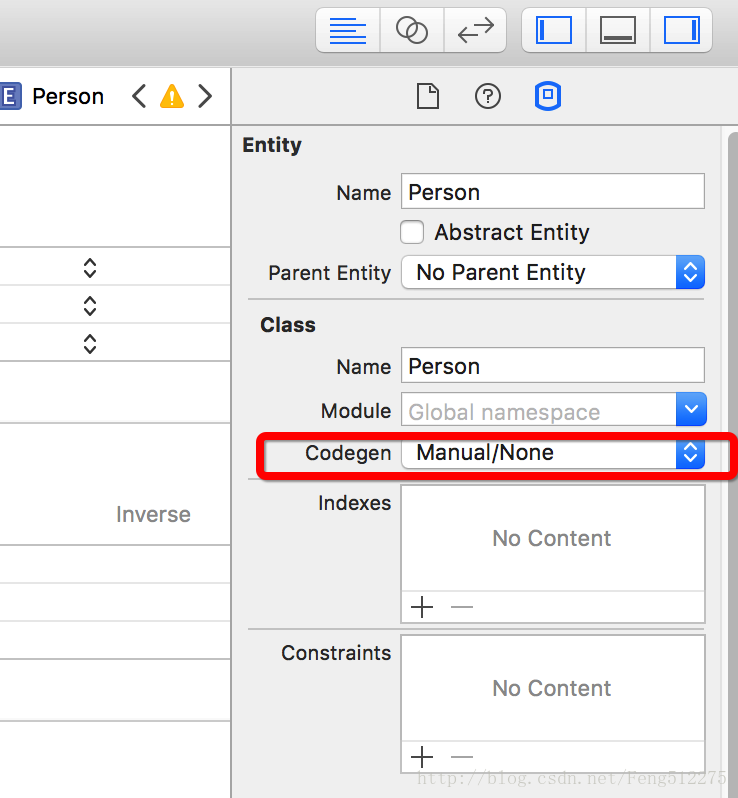This screenshot has width=738, height=798.
Task: Open the Assistant editor
Action: (412, 30)
